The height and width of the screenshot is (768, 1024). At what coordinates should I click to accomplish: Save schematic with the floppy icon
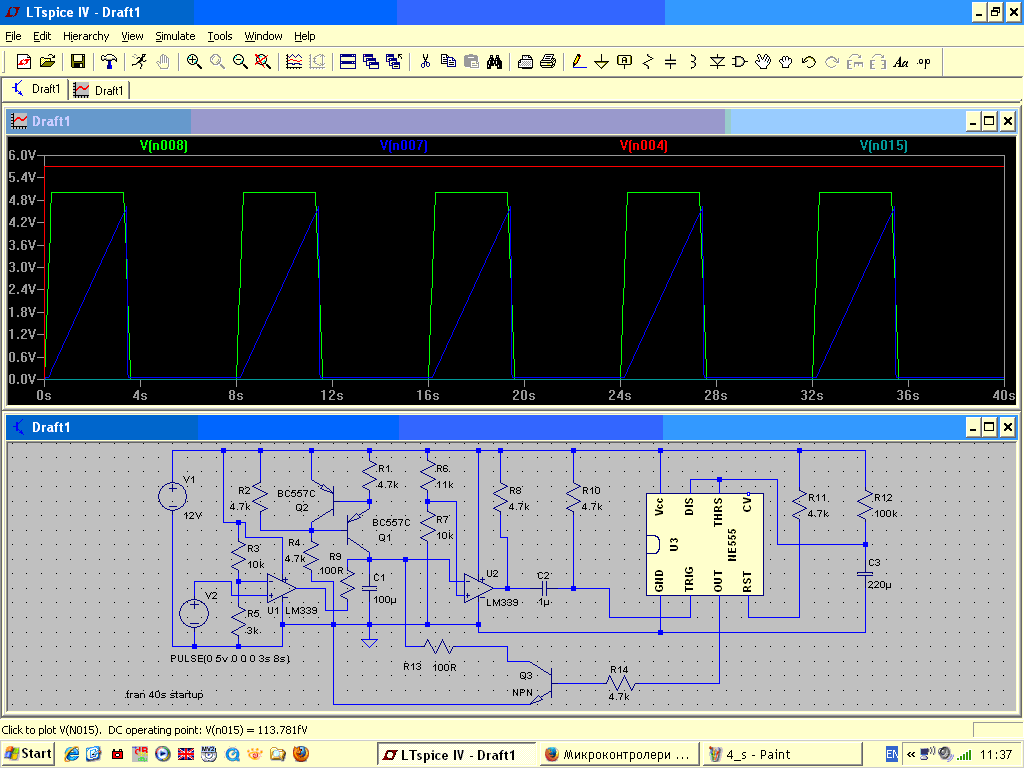78,61
